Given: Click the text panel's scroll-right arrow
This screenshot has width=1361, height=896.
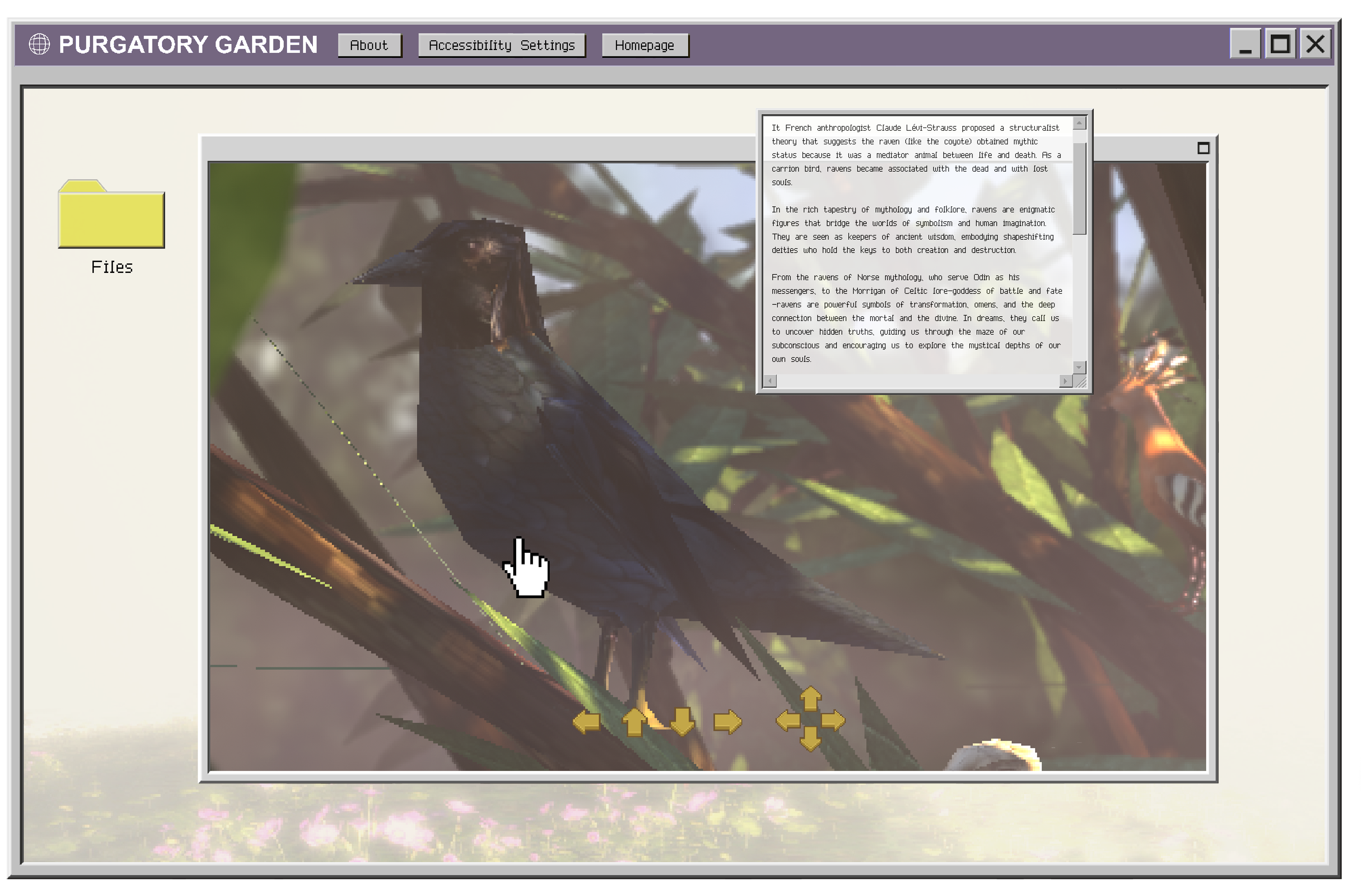Looking at the screenshot, I should 1065,381.
